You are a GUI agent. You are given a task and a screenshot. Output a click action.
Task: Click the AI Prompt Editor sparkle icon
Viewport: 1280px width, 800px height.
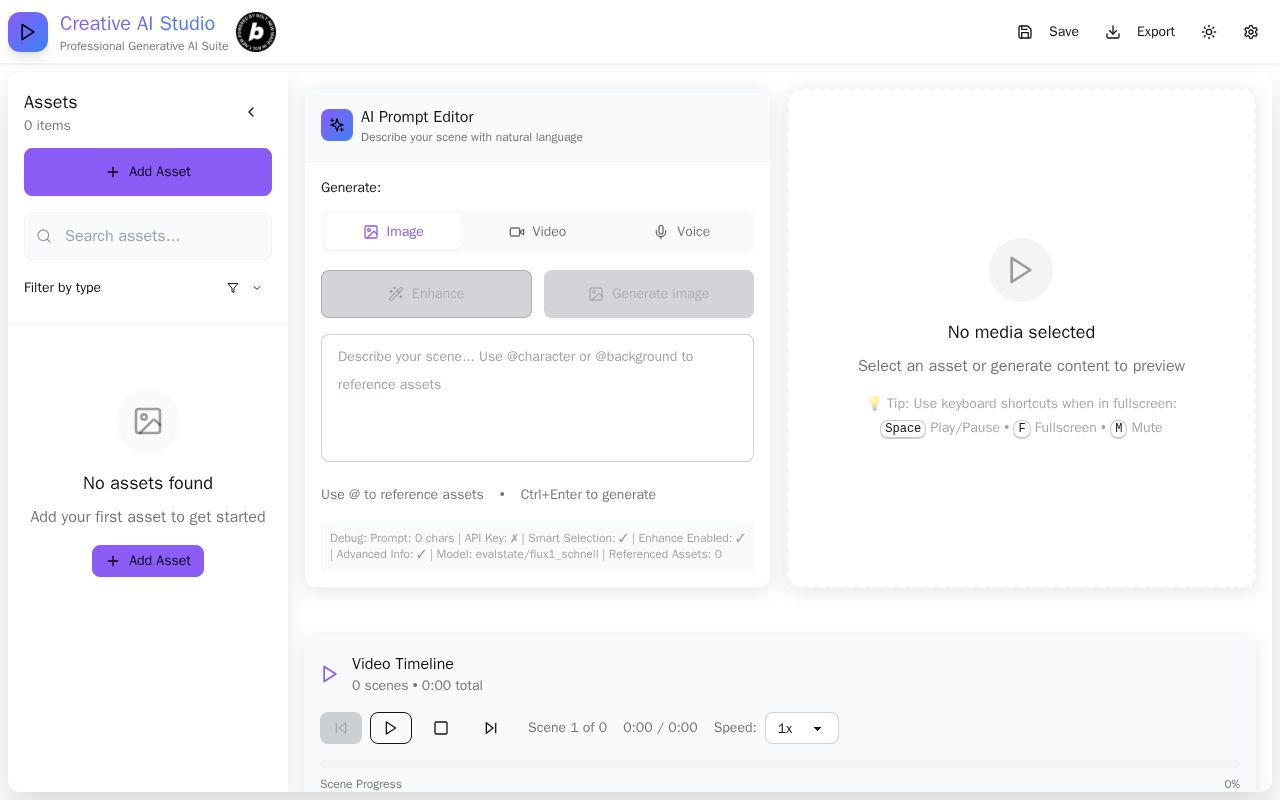337,125
